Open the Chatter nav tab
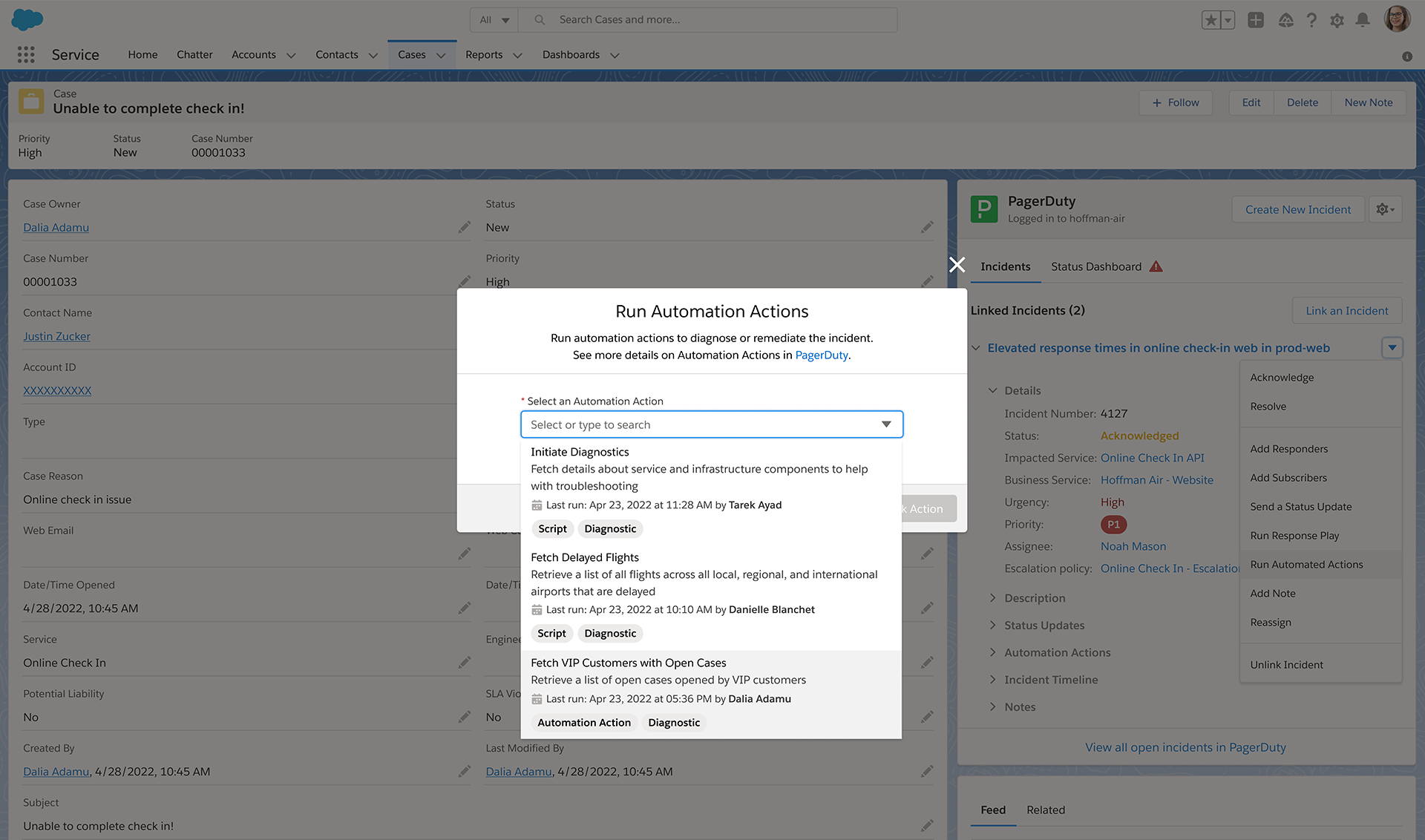 pos(194,54)
